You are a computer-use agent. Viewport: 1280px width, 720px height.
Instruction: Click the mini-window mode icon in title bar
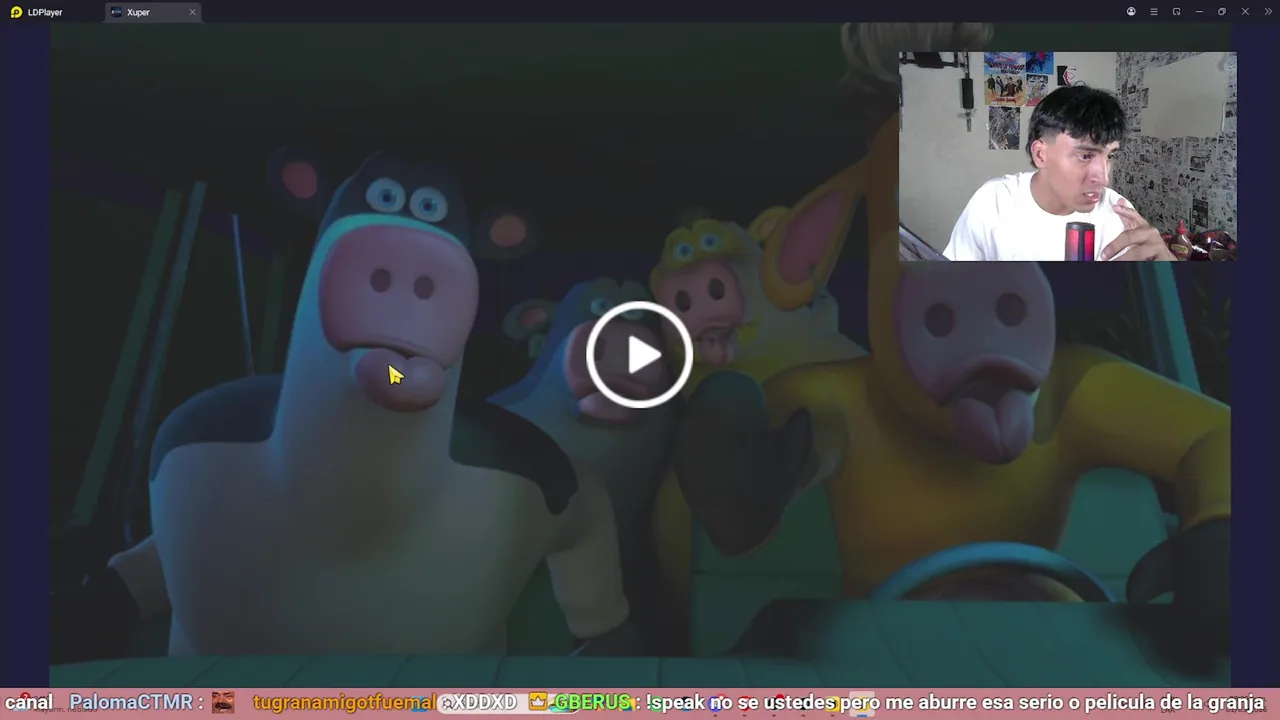[x=1176, y=12]
